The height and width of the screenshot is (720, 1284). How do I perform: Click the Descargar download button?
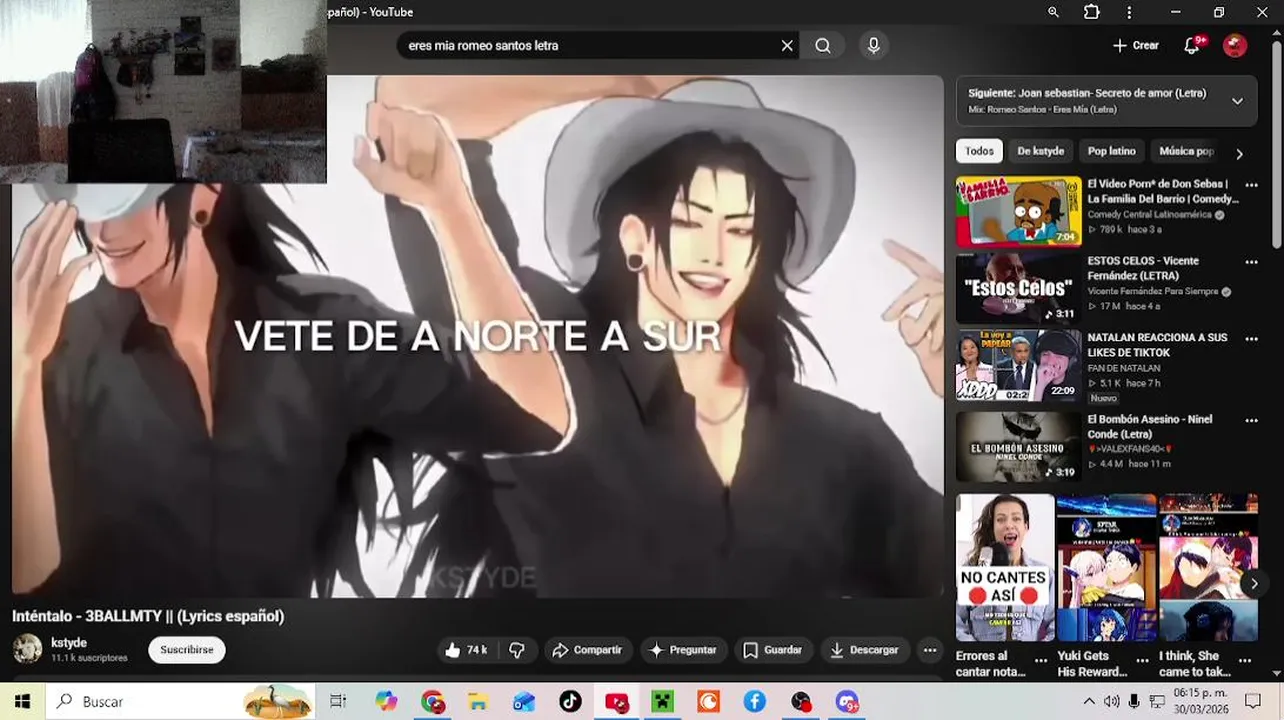(x=865, y=650)
